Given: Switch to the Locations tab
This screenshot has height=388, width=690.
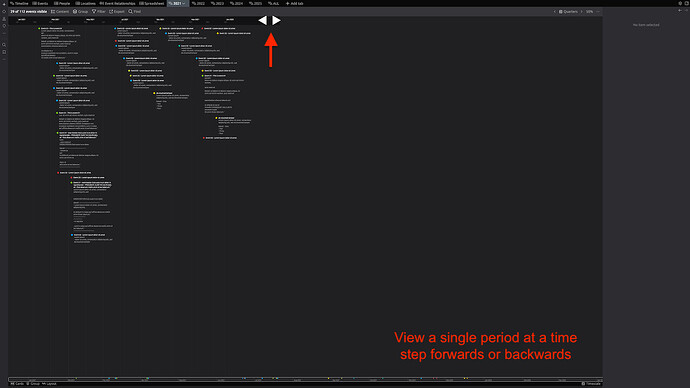Looking at the screenshot, I should click(x=85, y=3).
